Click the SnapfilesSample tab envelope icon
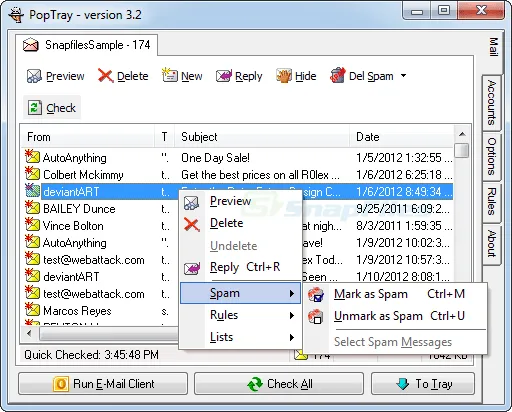The height and width of the screenshot is (412, 512). point(31,45)
